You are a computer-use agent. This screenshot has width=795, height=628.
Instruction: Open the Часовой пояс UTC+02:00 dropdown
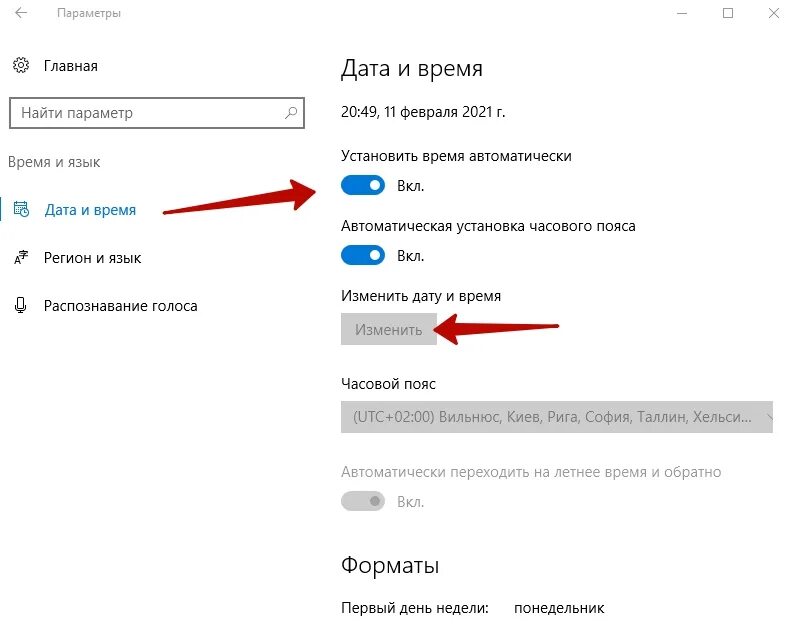coord(557,417)
